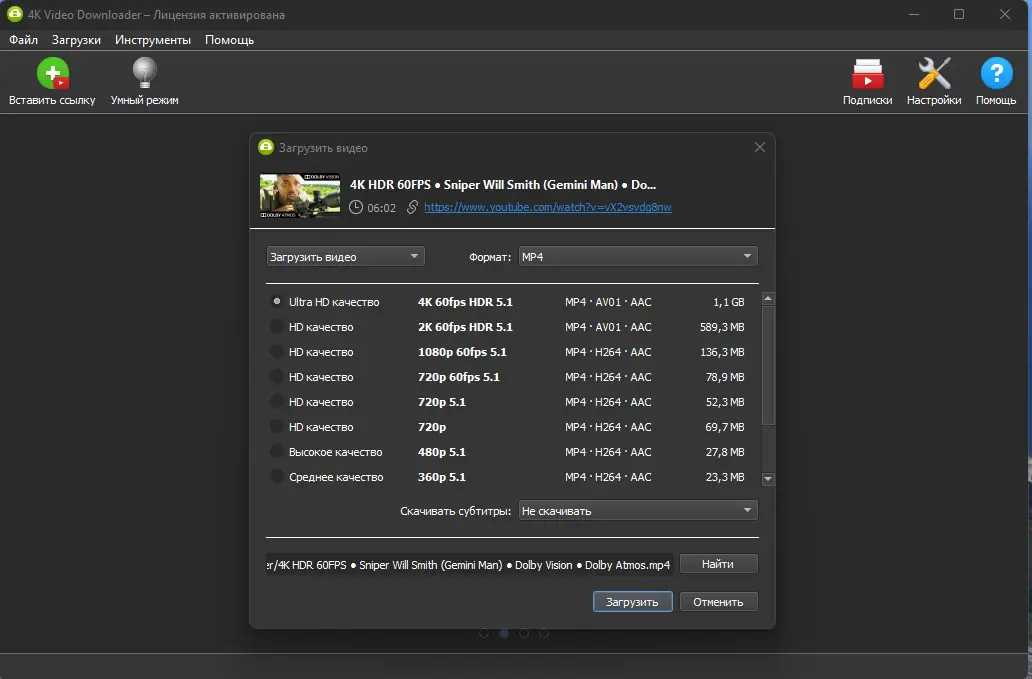1032x679 pixels.
Task: Click the Загрузить download button
Action: pyautogui.click(x=632, y=601)
